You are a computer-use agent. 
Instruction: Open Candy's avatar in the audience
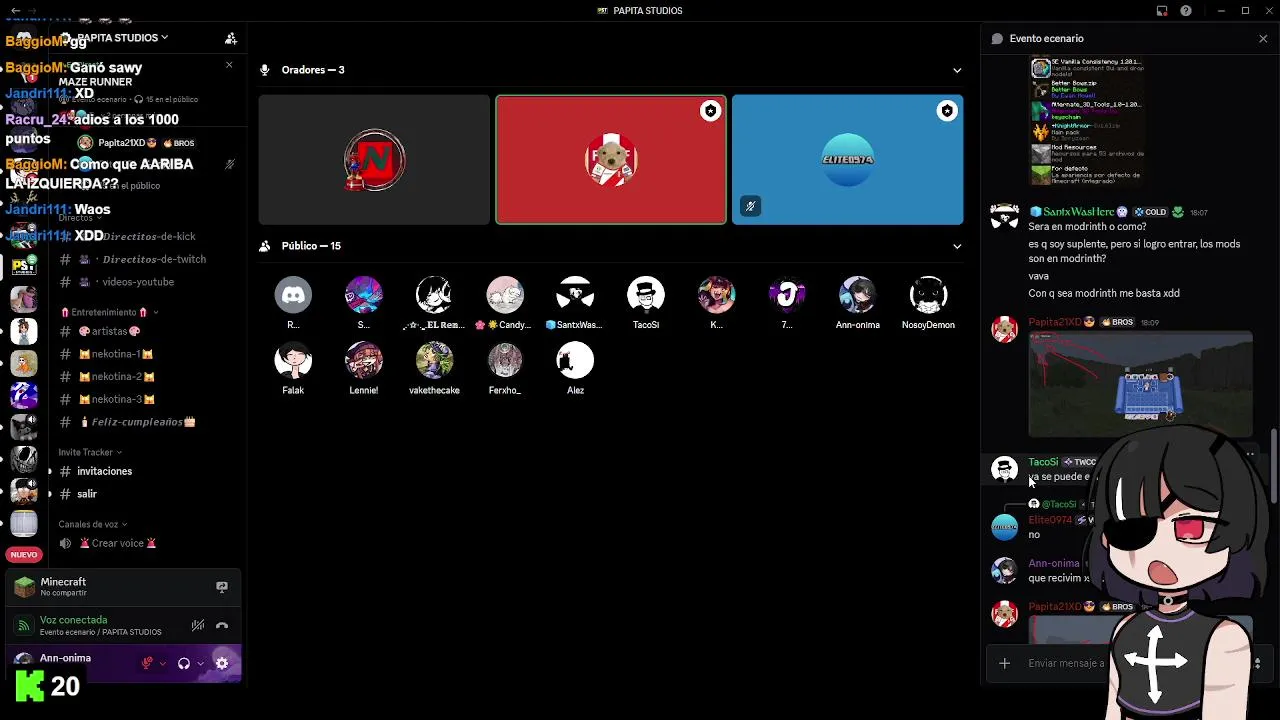(x=504, y=295)
